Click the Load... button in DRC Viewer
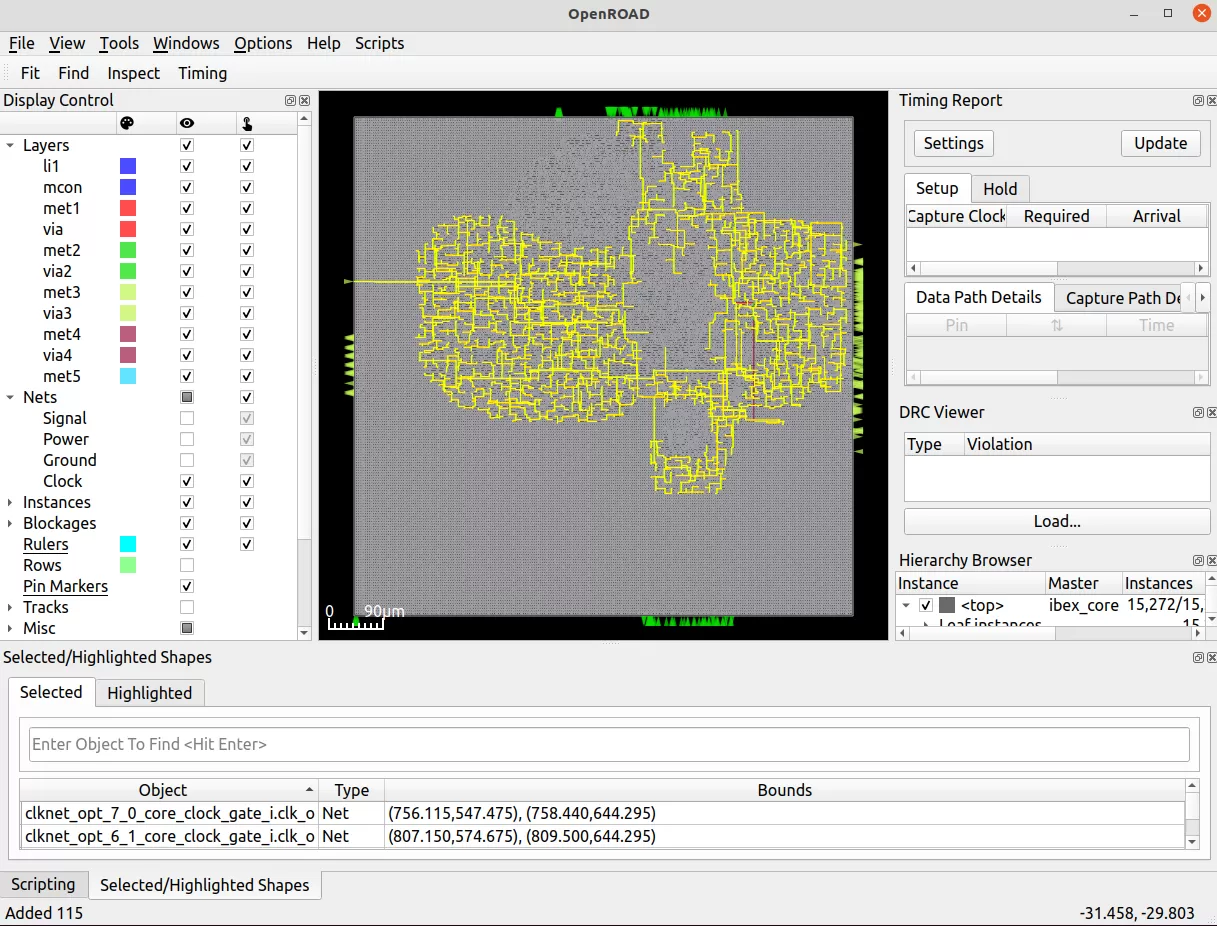This screenshot has width=1217, height=926. click(x=1057, y=521)
